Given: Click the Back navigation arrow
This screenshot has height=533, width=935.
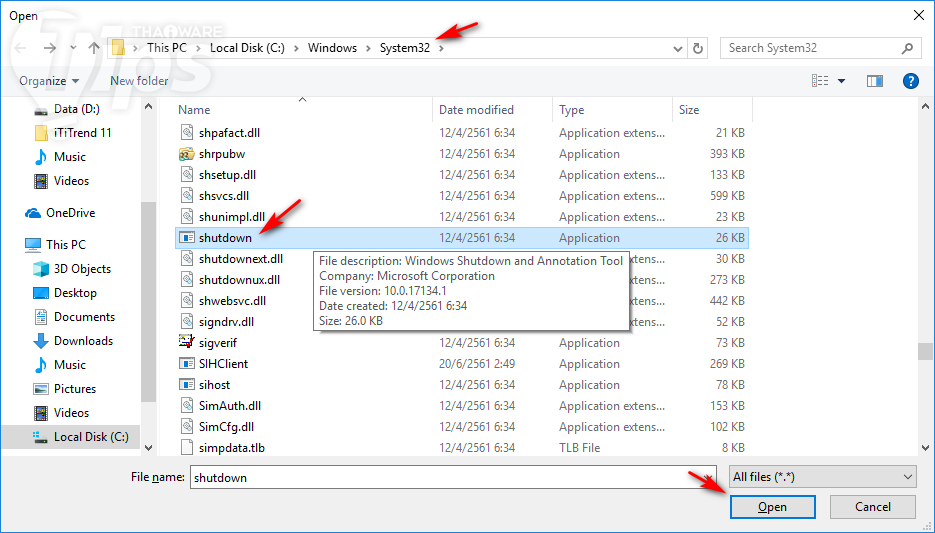Looking at the screenshot, I should [21, 48].
